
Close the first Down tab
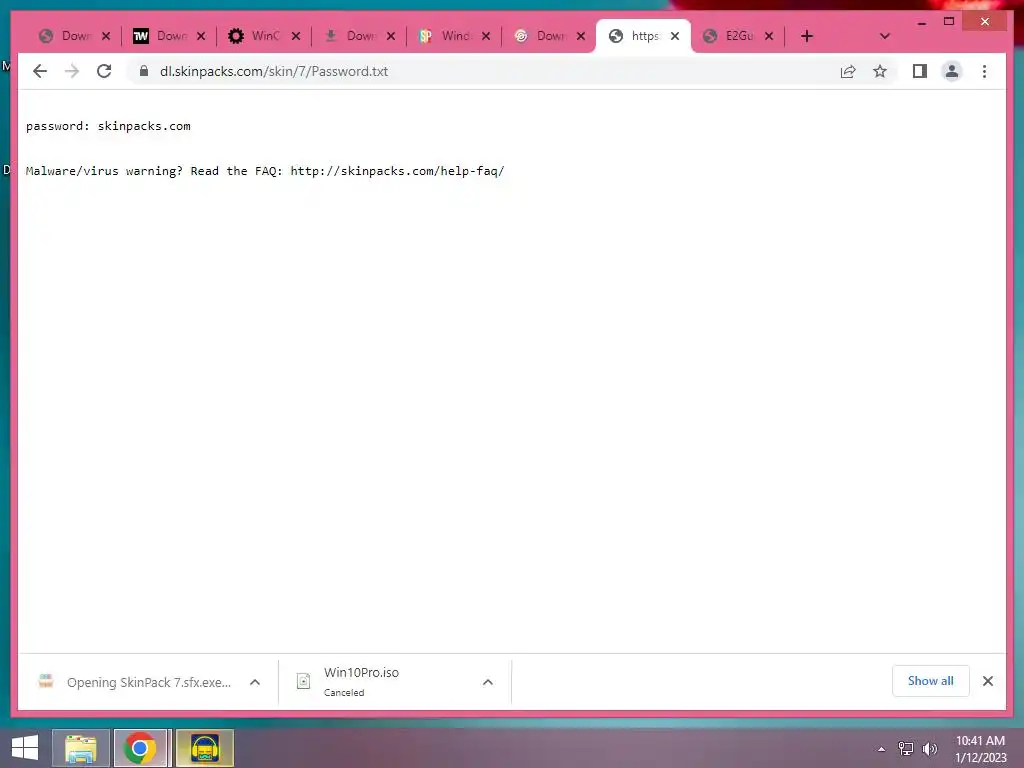click(x=106, y=36)
